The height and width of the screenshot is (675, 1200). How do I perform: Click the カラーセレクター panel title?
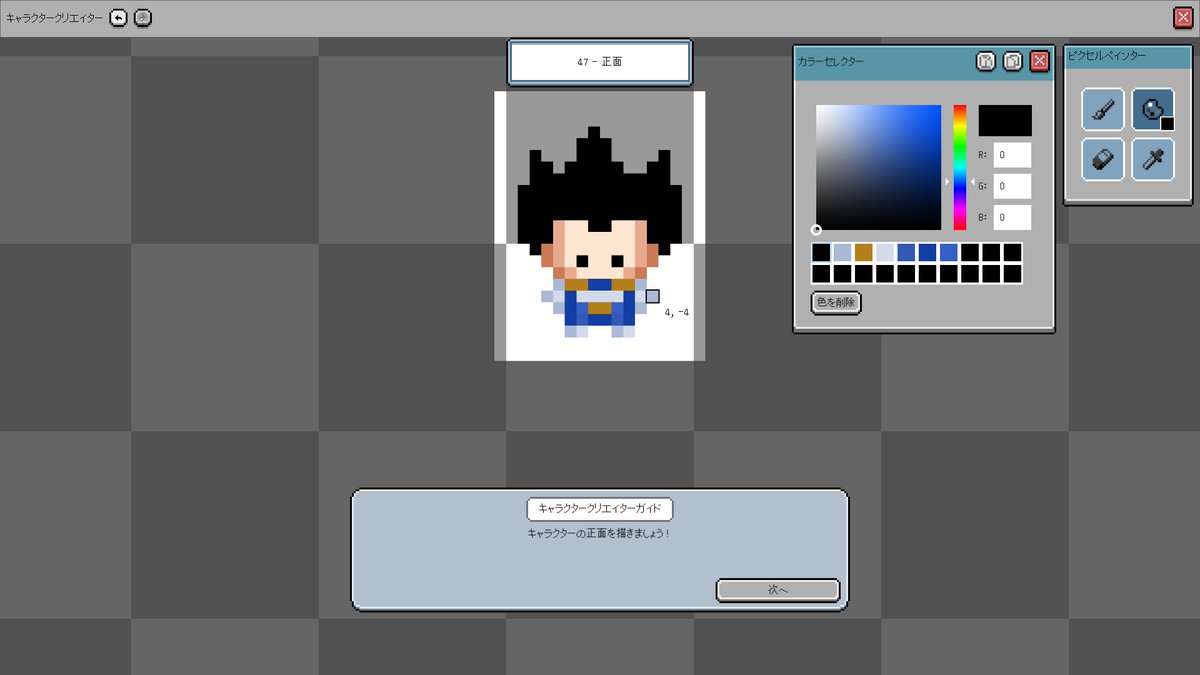(x=831, y=62)
